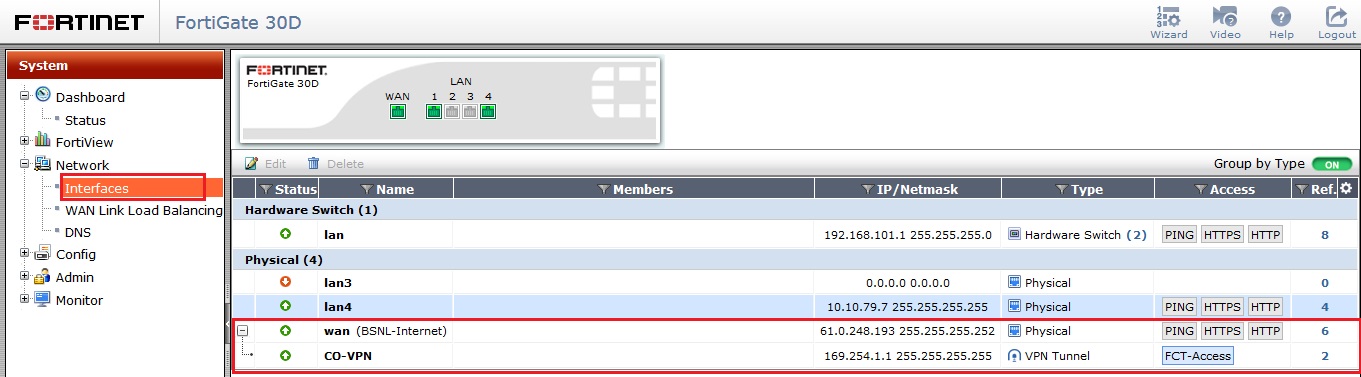Open the Config menu item

[x=76, y=254]
